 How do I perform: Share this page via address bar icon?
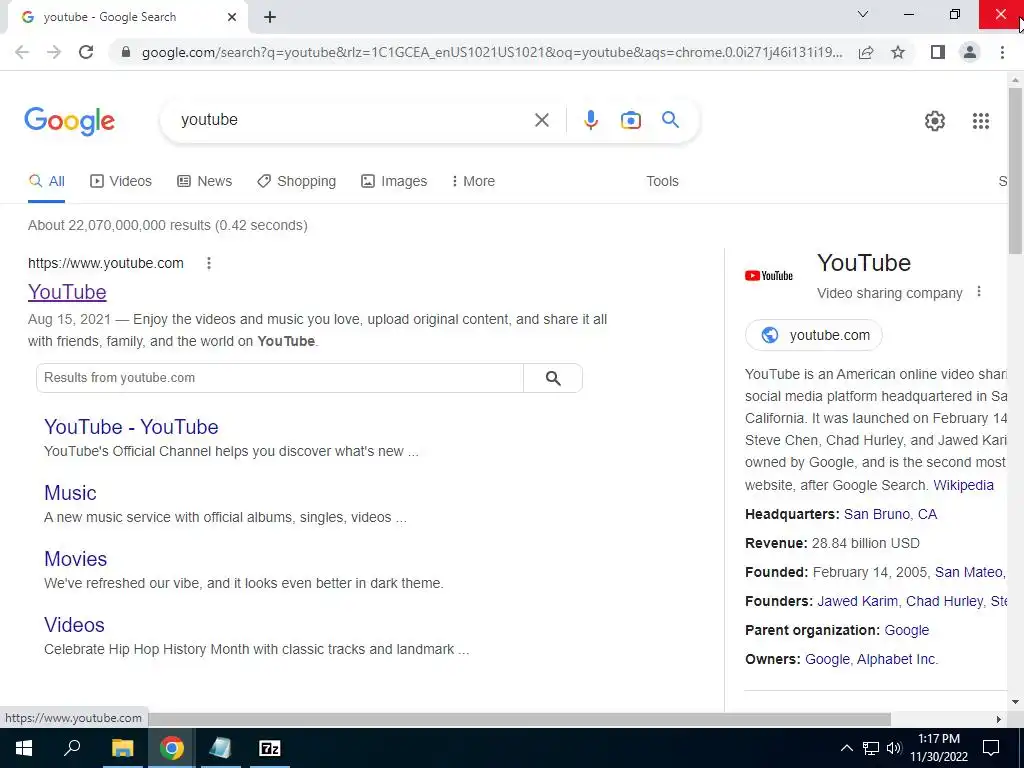coord(866,52)
